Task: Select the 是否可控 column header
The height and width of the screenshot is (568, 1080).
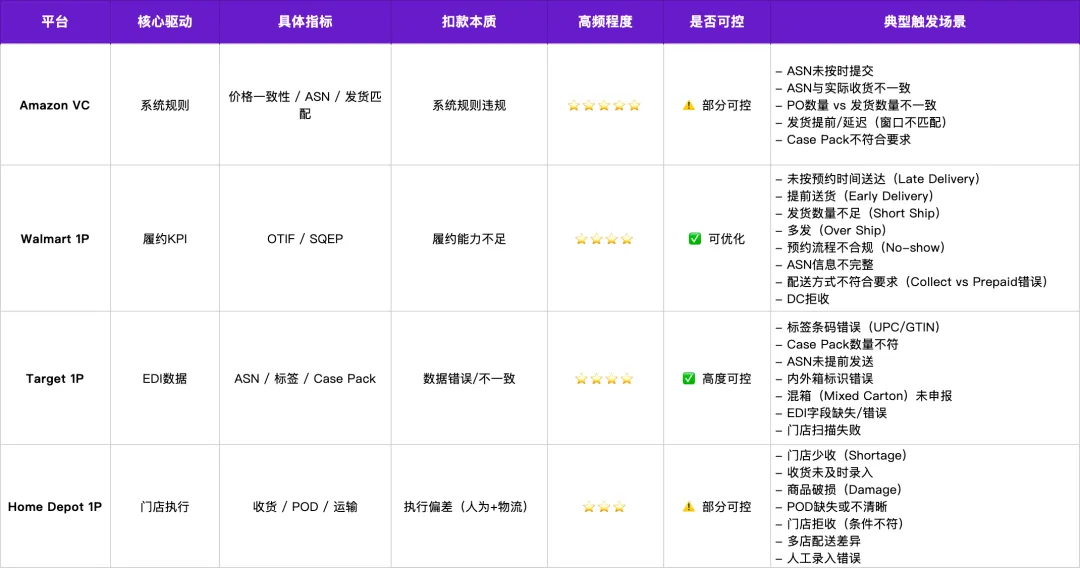Action: (x=717, y=21)
